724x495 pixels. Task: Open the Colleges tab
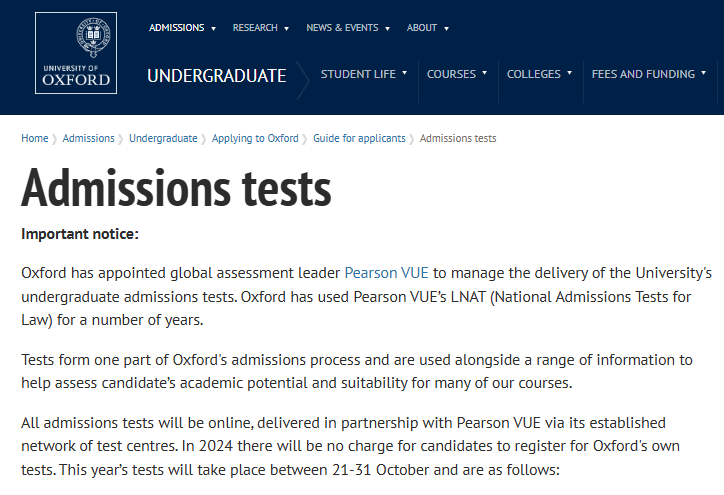(x=534, y=74)
